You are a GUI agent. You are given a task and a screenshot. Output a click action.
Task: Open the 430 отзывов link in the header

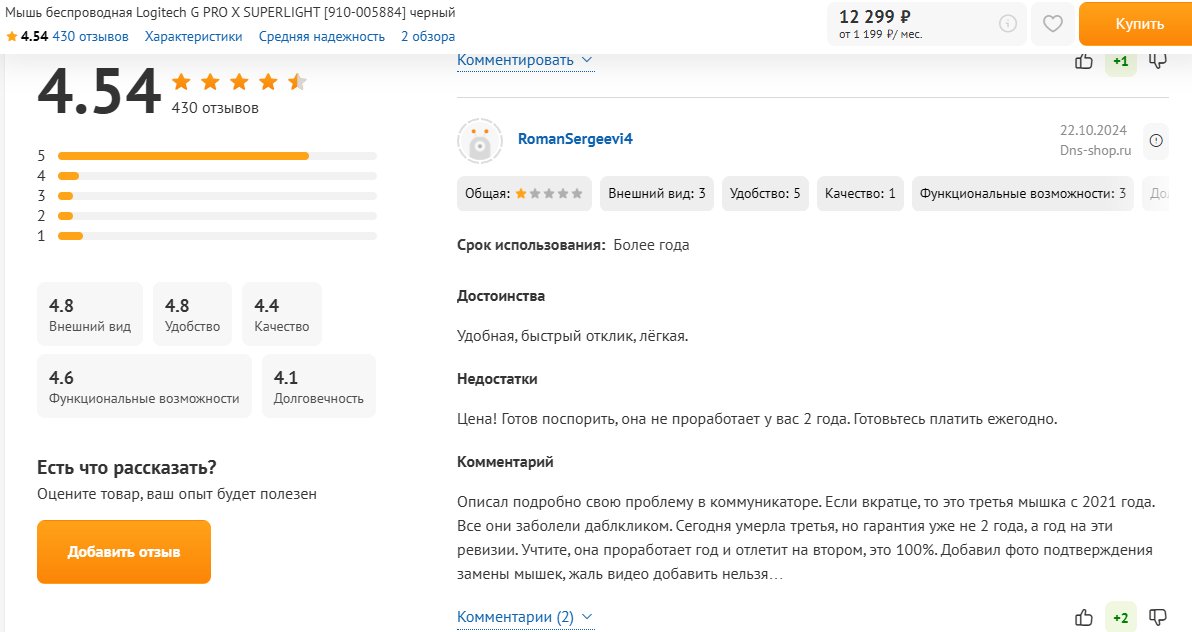pos(90,37)
